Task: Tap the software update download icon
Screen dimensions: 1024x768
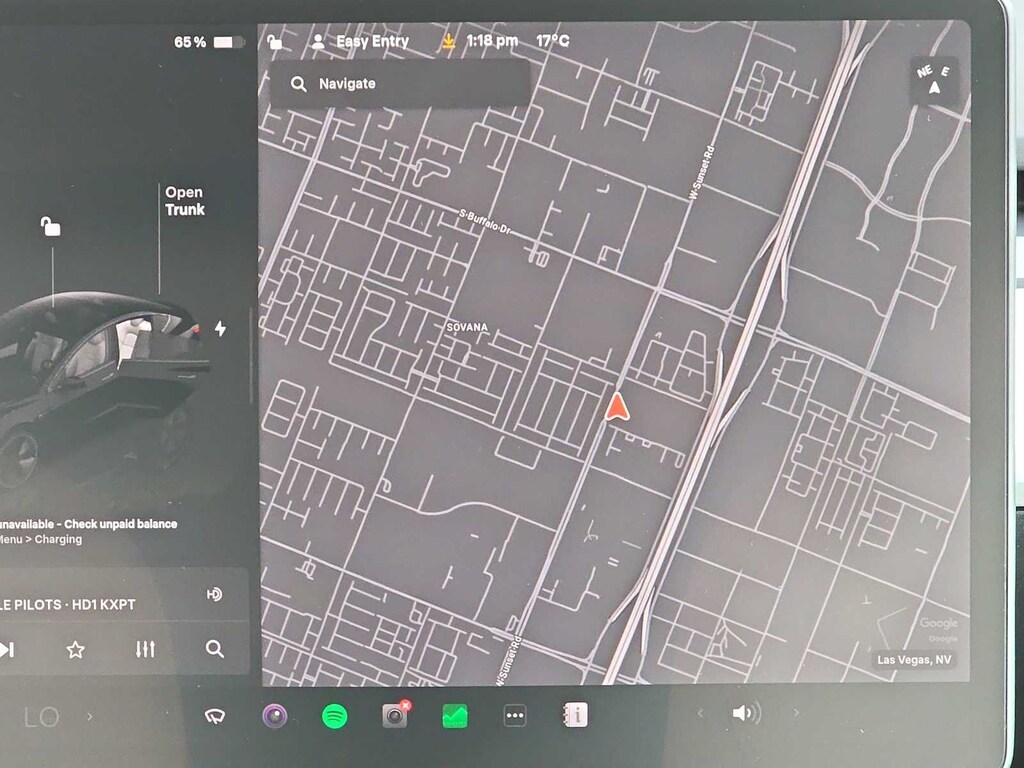Action: coord(449,42)
